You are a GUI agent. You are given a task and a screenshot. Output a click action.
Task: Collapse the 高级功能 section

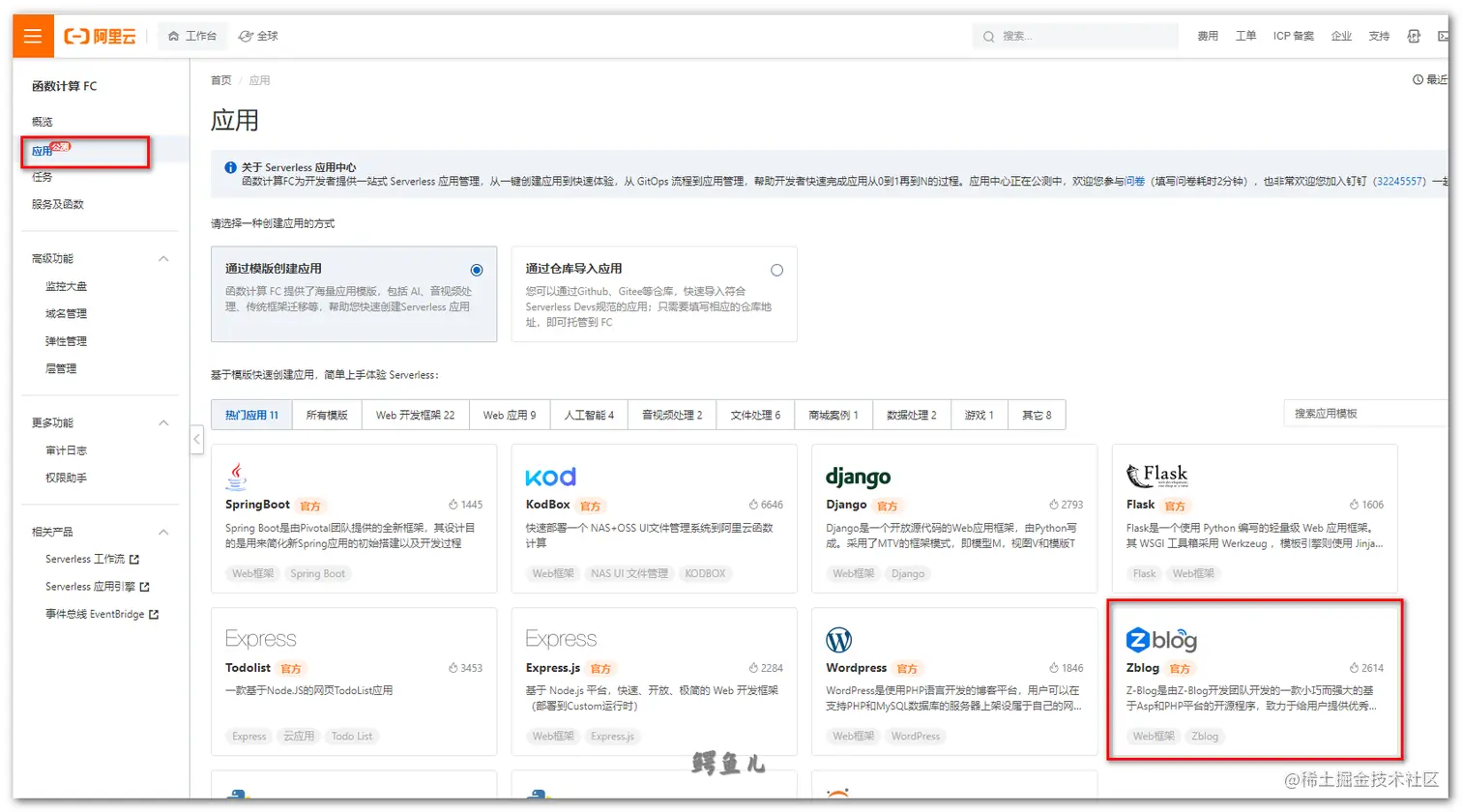pos(163,258)
